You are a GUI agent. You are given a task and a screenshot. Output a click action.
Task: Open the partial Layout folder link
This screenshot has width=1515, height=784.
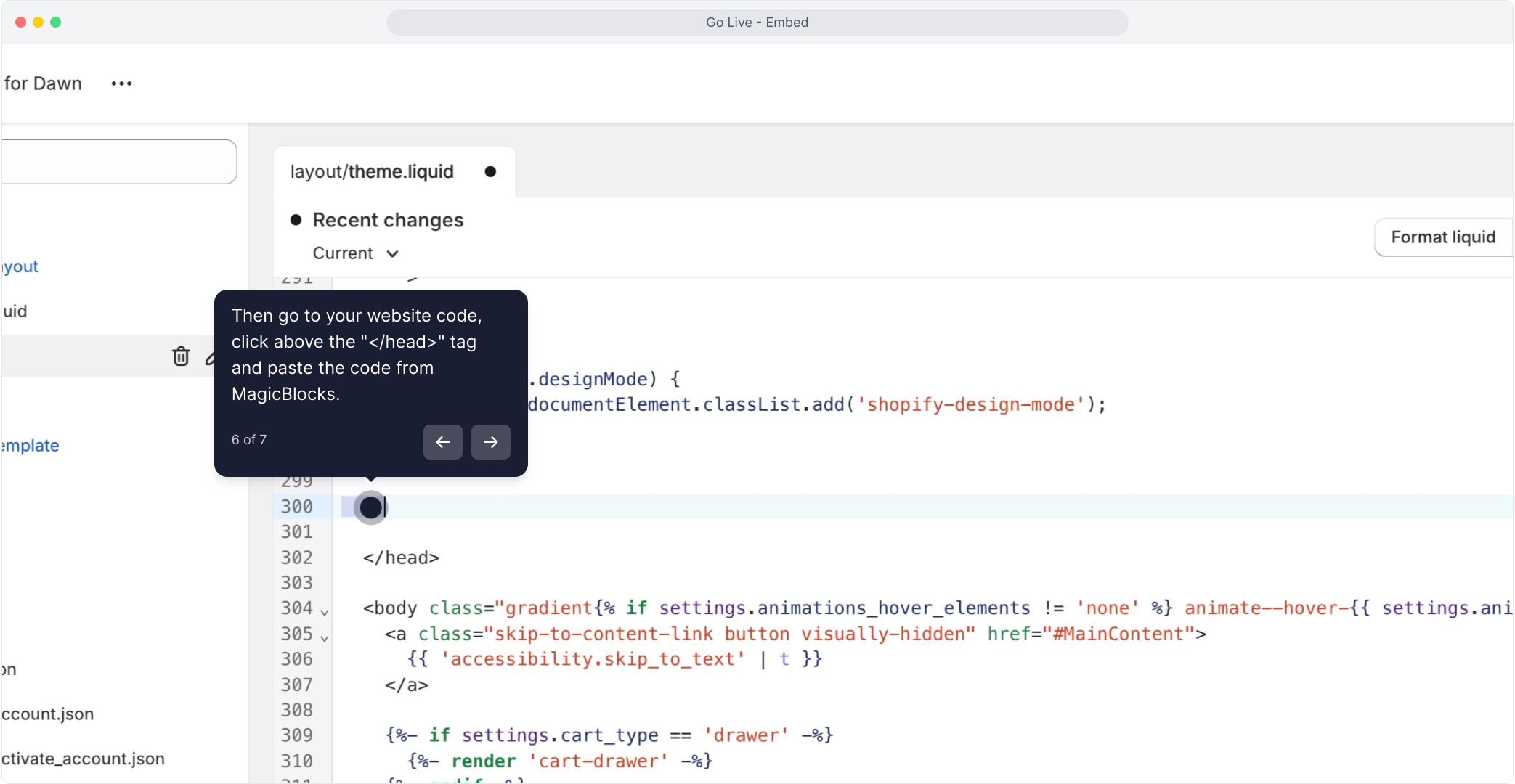[x=20, y=266]
